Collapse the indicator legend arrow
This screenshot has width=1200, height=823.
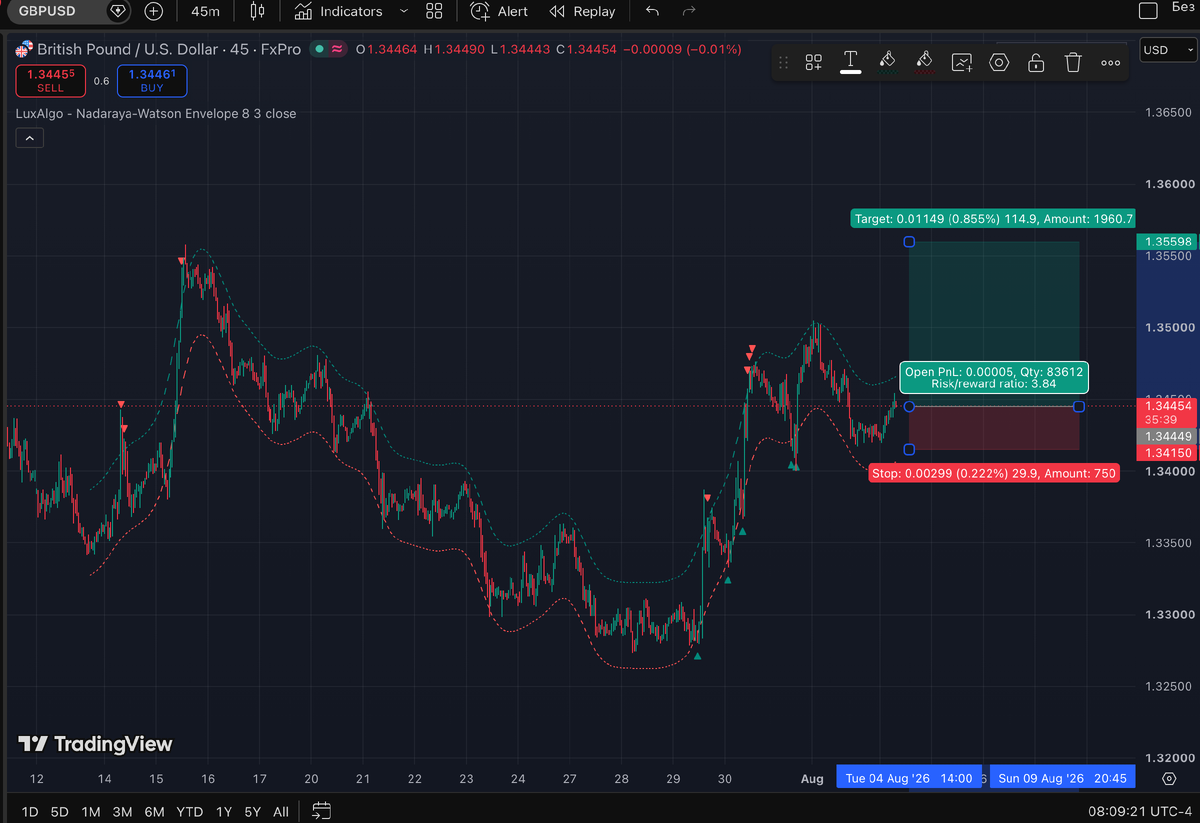click(x=29, y=138)
